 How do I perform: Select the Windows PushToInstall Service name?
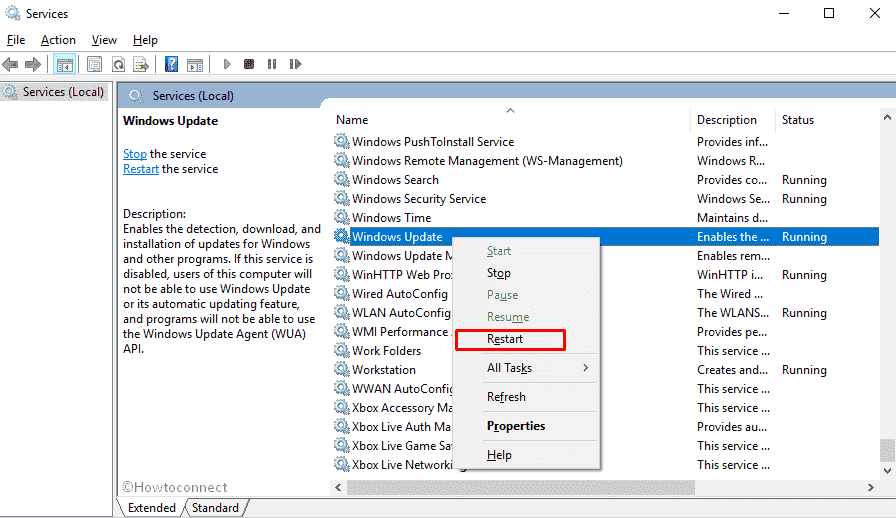pos(433,141)
